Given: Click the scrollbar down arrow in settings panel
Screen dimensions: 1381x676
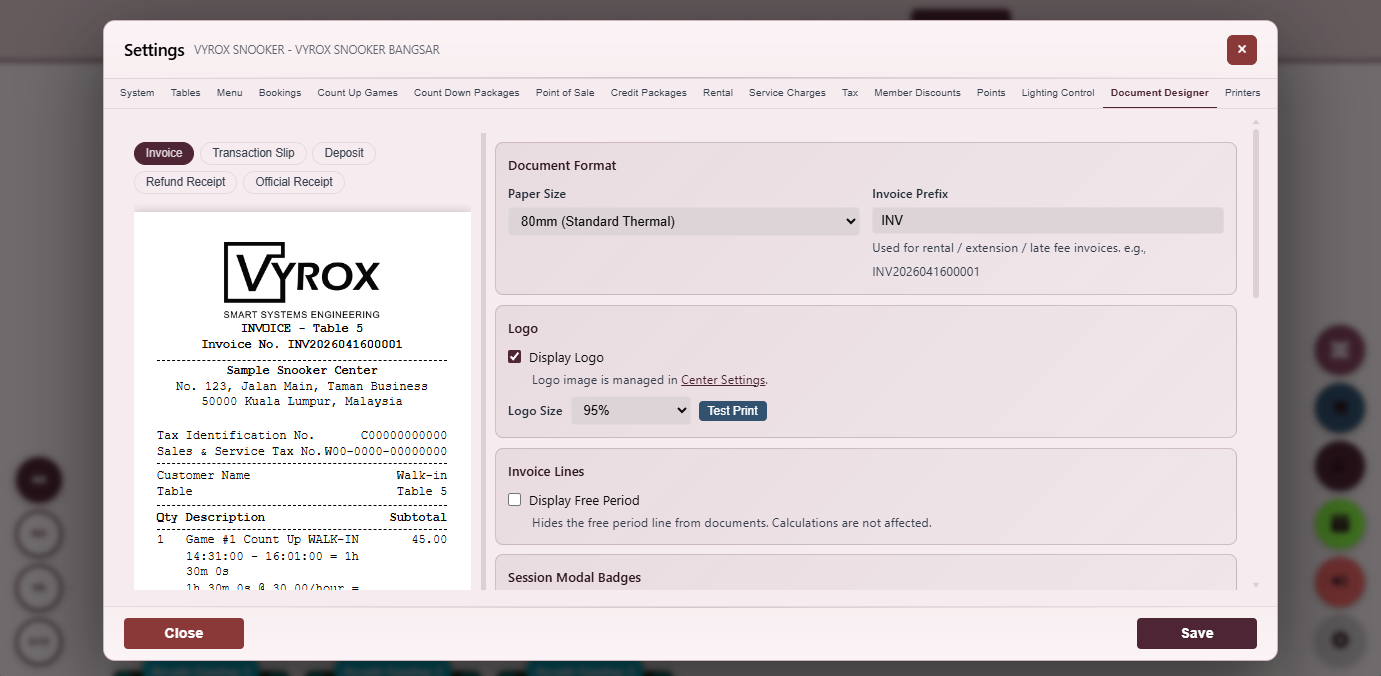Looking at the screenshot, I should click(x=1256, y=585).
